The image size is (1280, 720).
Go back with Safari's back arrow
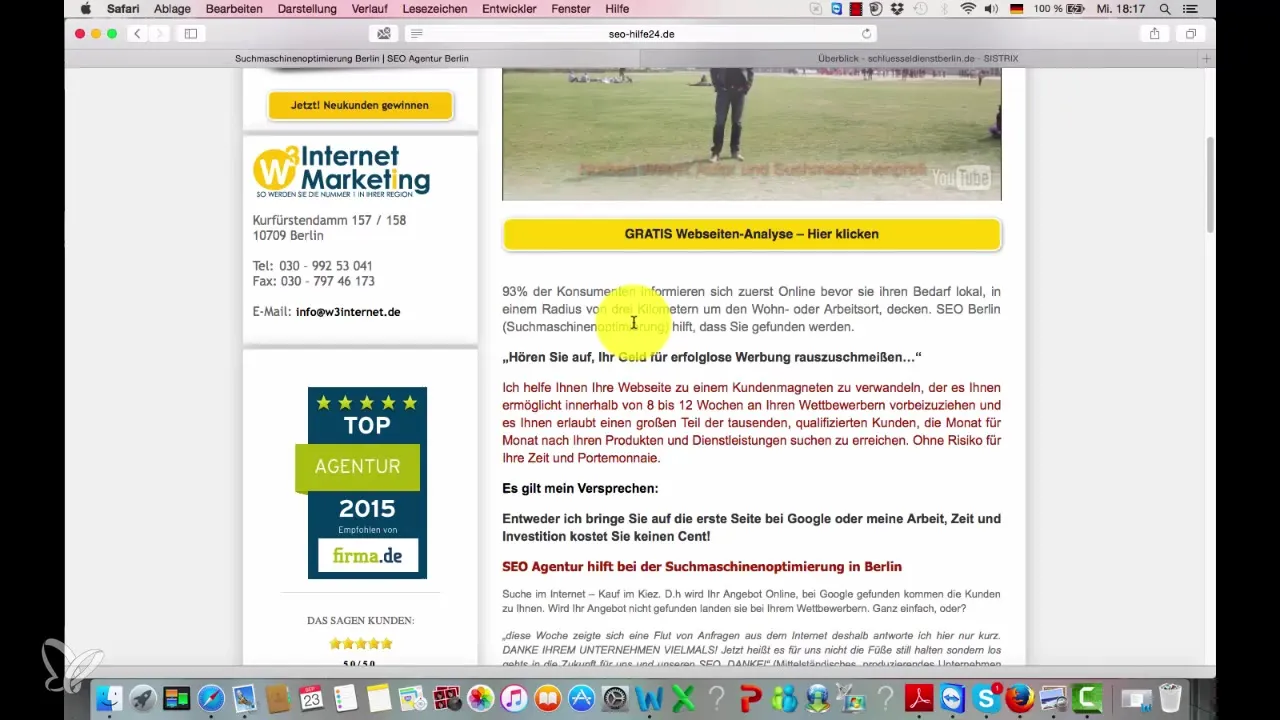pos(137,33)
